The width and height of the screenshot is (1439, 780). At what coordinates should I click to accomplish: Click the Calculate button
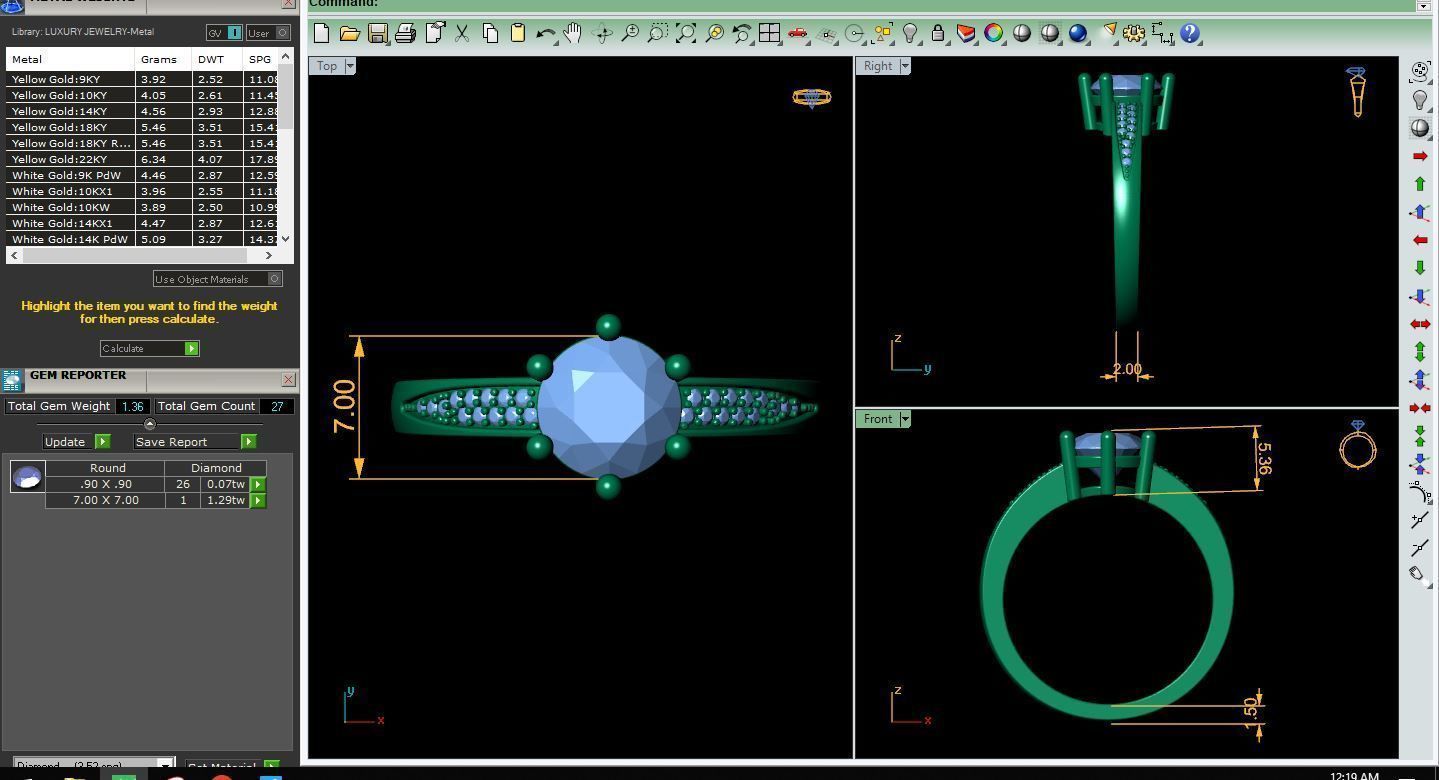[x=150, y=348]
